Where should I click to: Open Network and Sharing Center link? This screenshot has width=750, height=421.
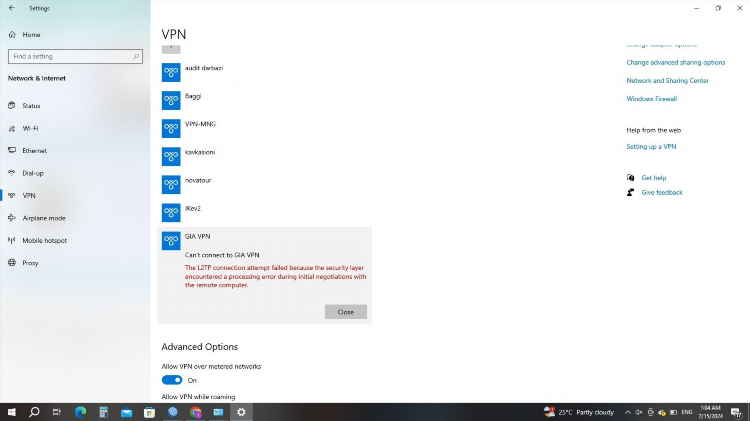[x=668, y=81]
